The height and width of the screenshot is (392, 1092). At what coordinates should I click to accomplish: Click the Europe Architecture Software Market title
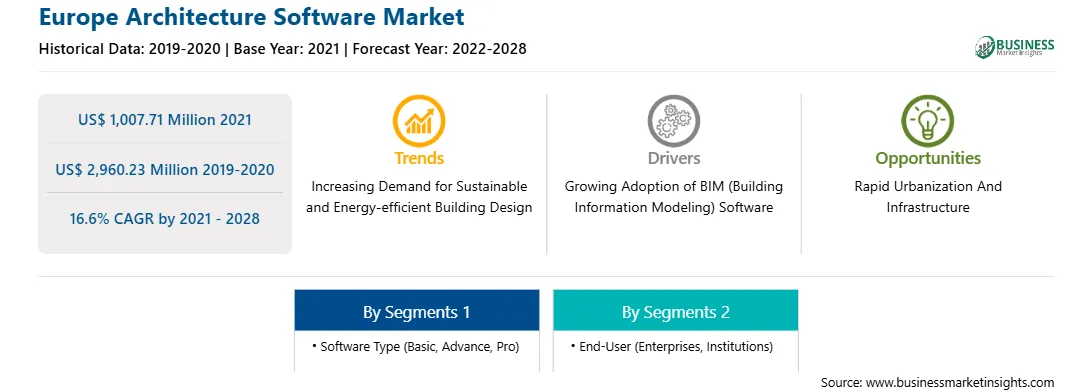click(x=251, y=16)
